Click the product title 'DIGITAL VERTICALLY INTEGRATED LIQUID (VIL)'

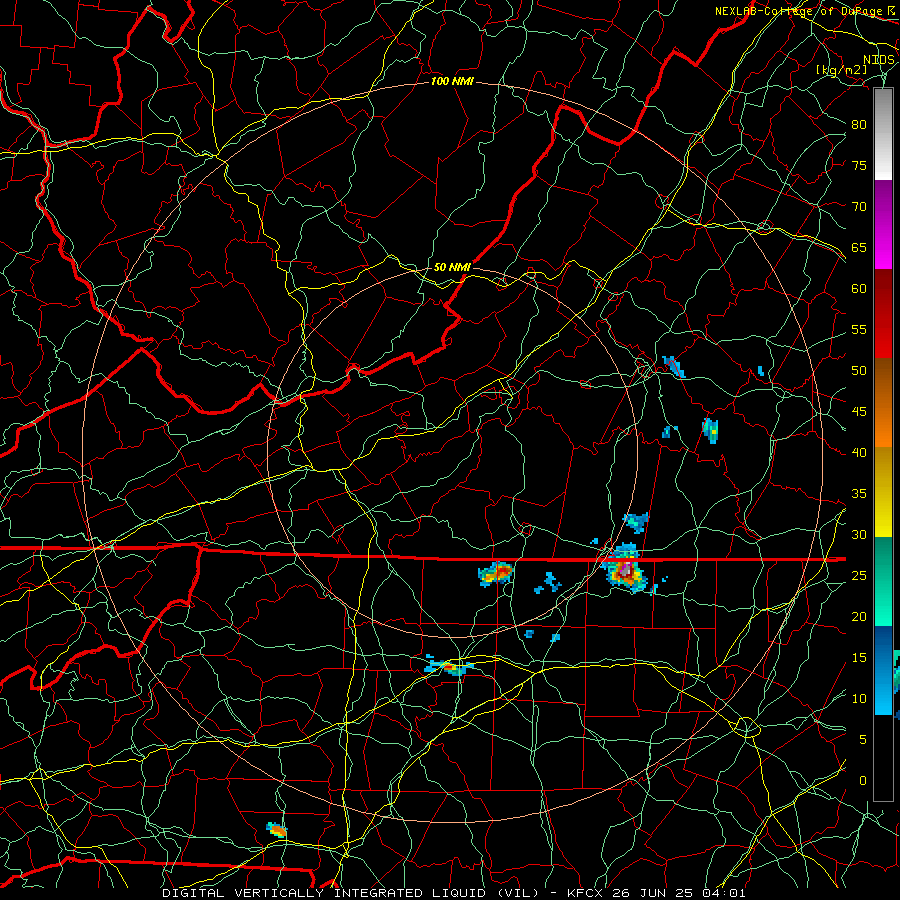click(350, 893)
